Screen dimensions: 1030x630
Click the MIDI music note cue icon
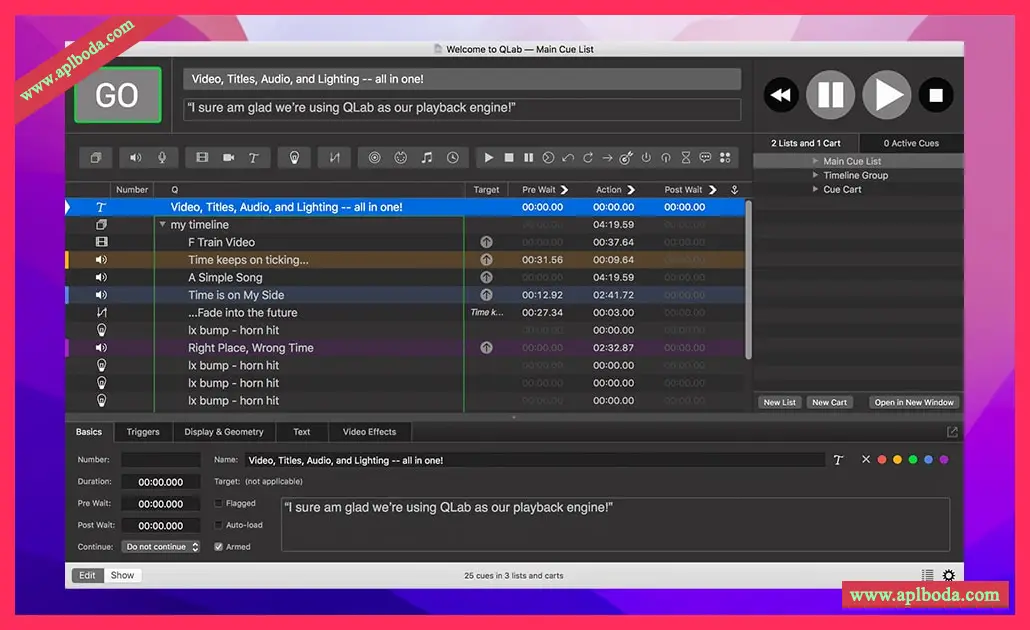(x=427, y=158)
